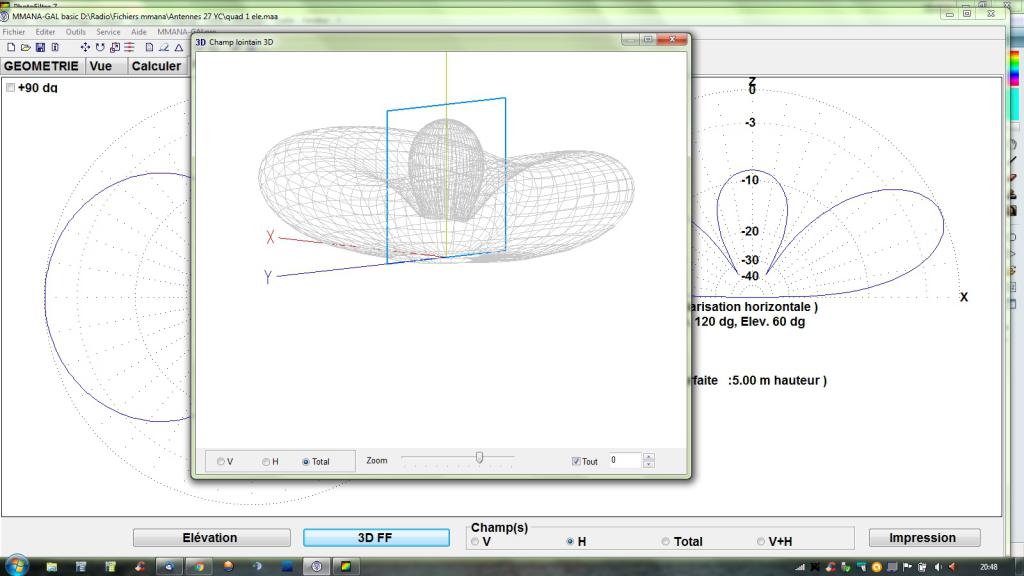
Task: Select H radio in 3D far-field window
Action: 266,462
